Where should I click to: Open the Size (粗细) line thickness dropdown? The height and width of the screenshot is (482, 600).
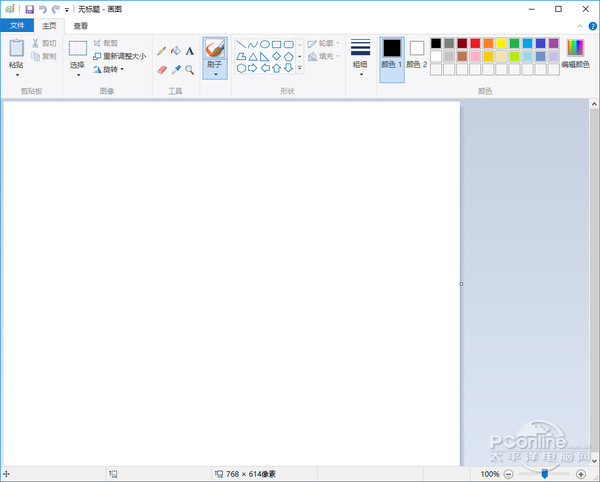coord(360,57)
